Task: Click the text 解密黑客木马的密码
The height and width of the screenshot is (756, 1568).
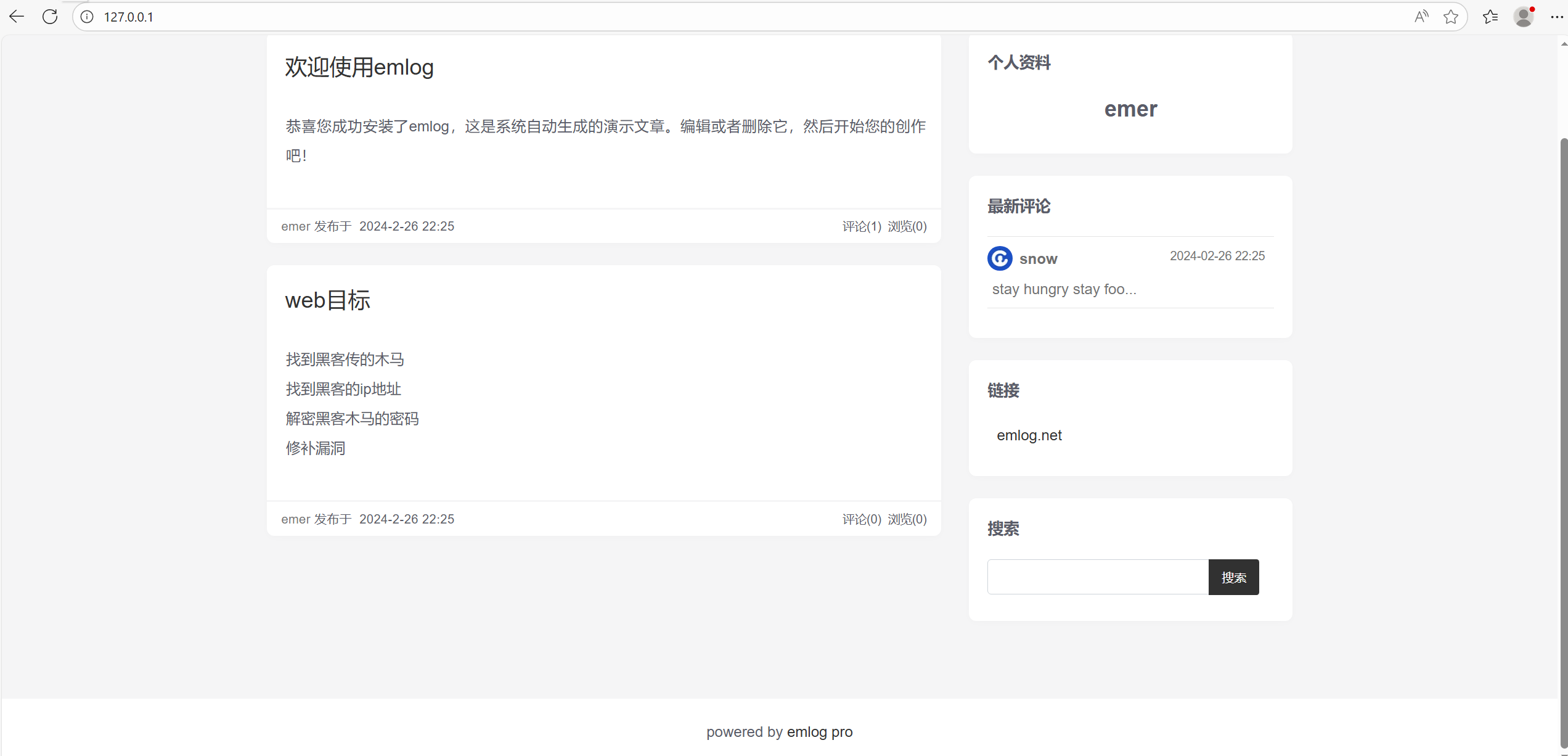Action: point(352,419)
